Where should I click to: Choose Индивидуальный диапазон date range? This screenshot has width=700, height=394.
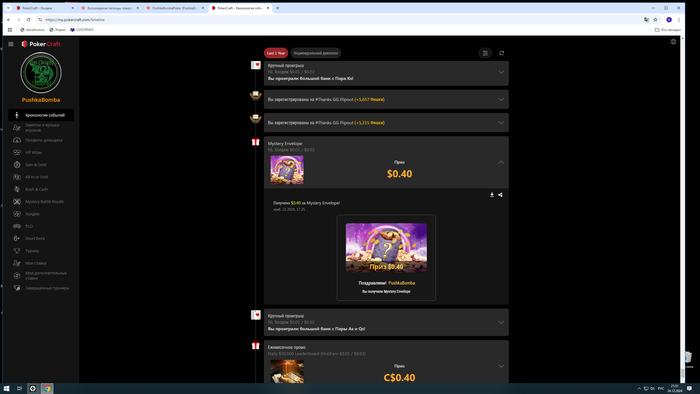316,53
